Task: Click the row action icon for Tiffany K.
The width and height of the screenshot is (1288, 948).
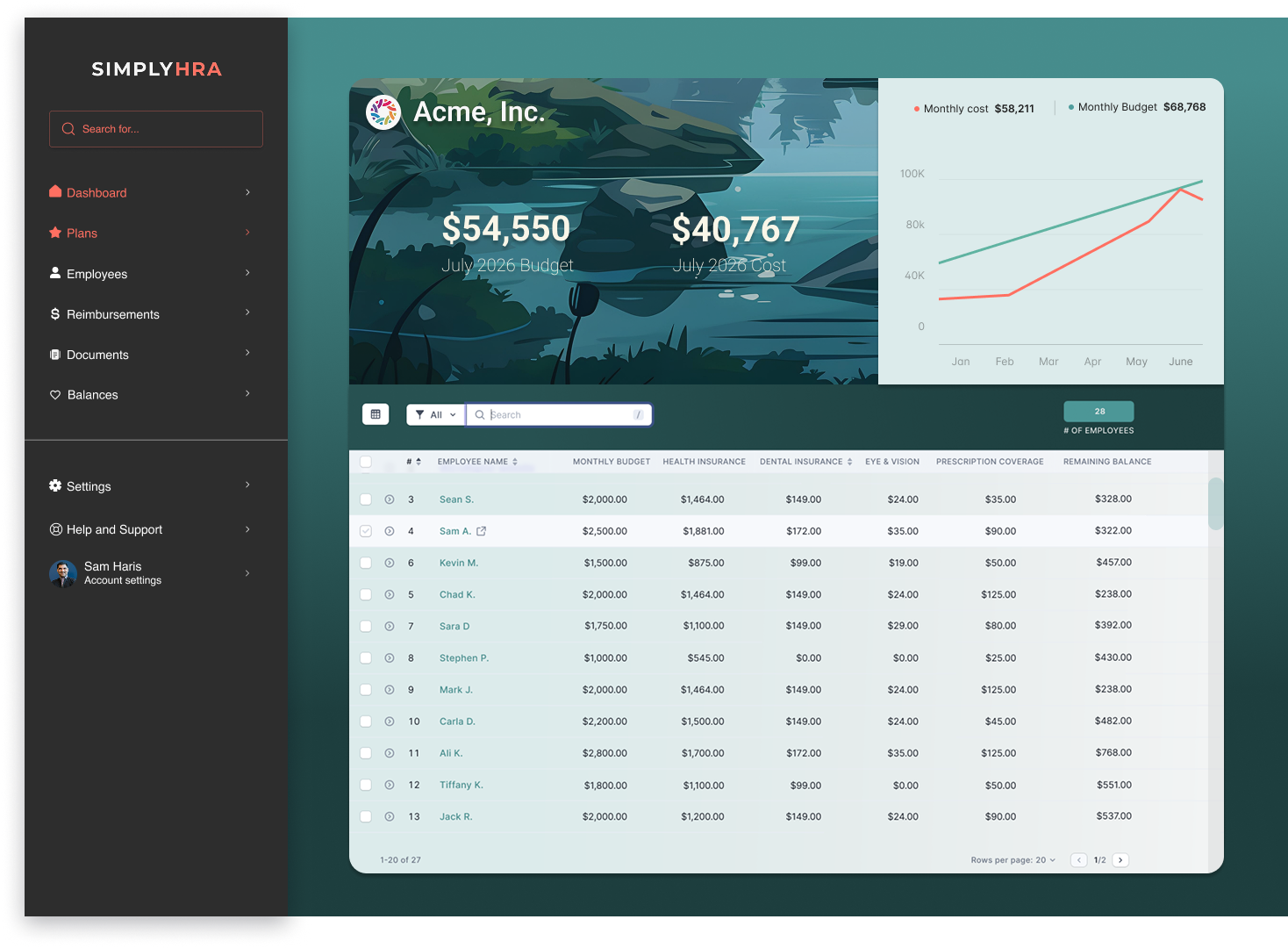Action: (390, 785)
